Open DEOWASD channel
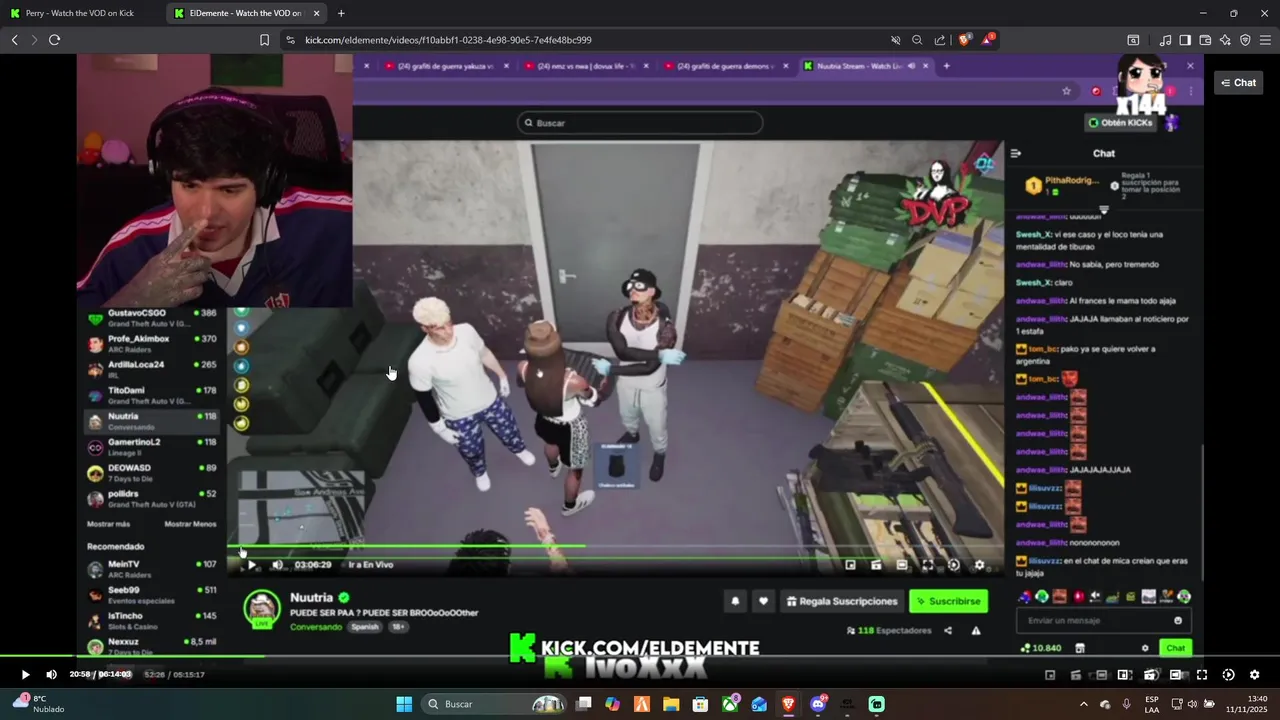The width and height of the screenshot is (1280, 720). 153,472
